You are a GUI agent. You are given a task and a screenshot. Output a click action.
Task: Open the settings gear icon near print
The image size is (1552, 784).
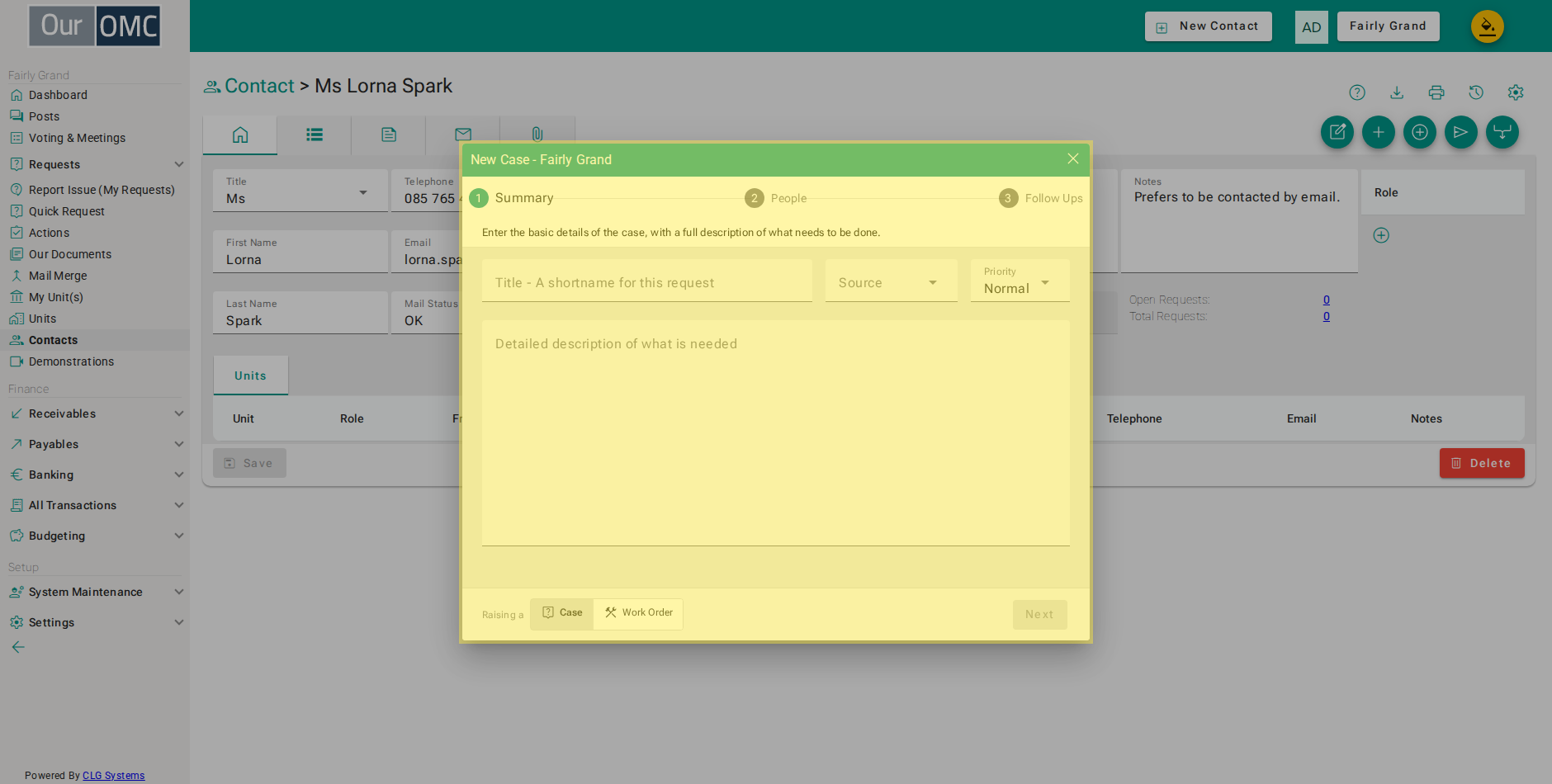[1516, 92]
